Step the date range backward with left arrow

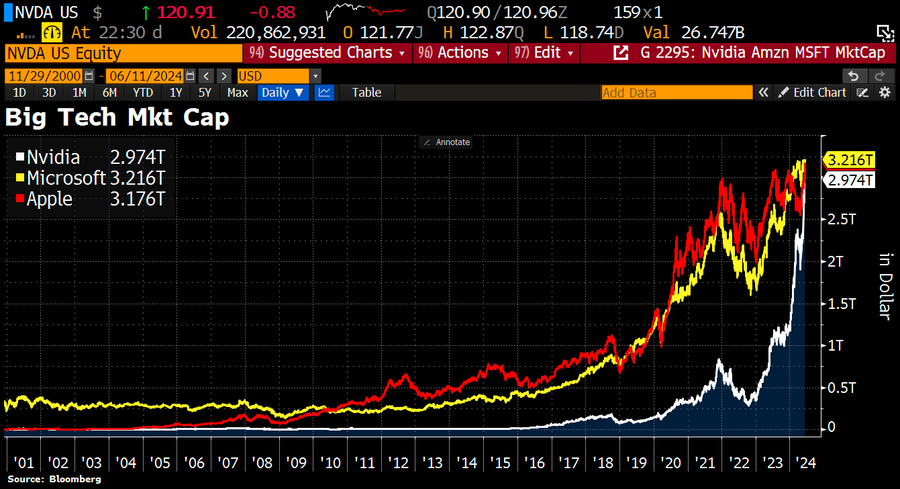206,76
